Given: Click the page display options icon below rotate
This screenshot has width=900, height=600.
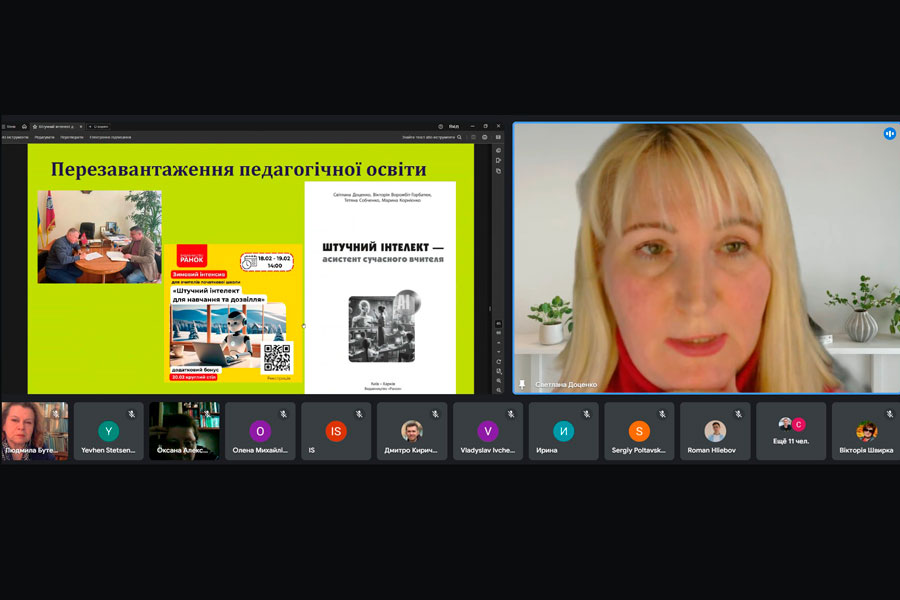Looking at the screenshot, I should pyautogui.click(x=498, y=371).
